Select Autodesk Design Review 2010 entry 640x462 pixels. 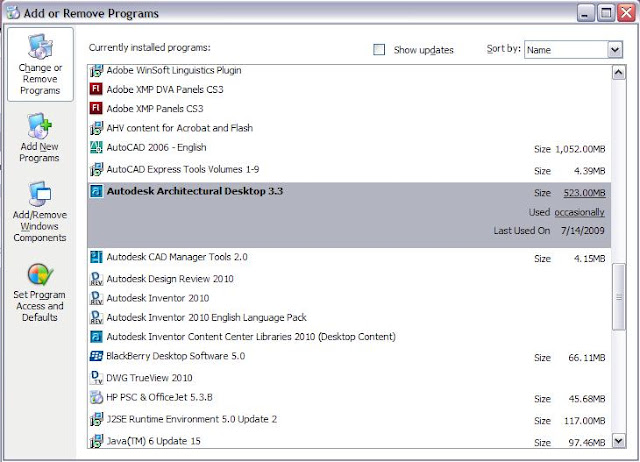click(x=349, y=279)
